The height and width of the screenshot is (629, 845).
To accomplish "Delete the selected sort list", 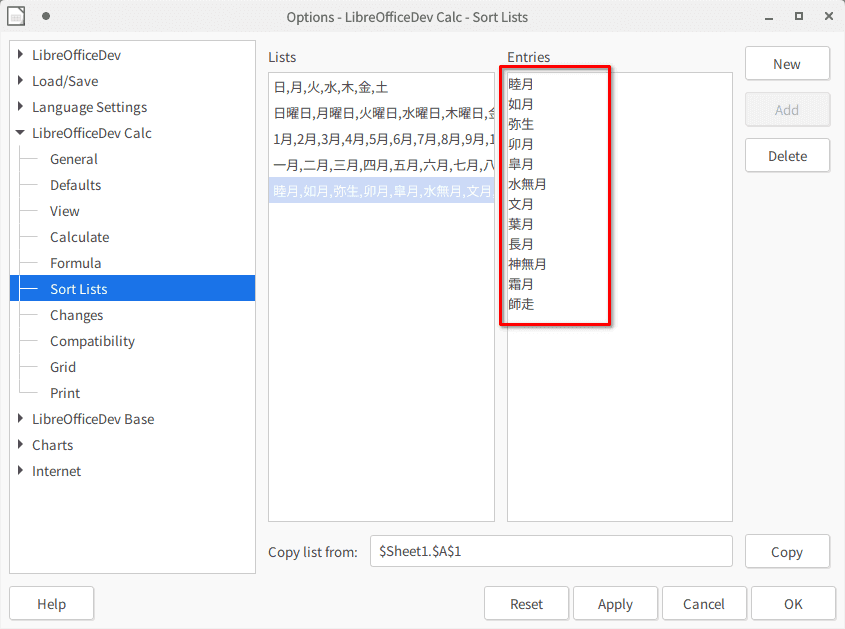I will click(787, 155).
